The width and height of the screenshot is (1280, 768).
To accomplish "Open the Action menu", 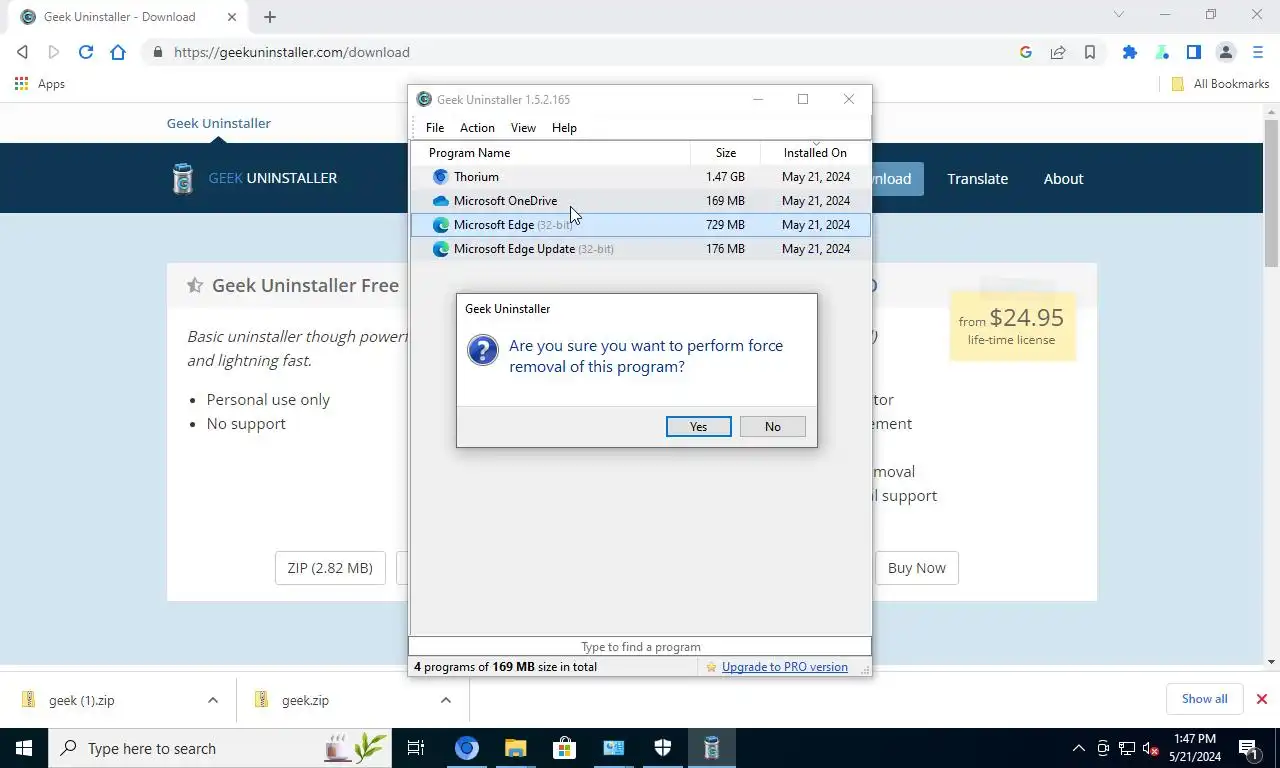I will pos(477,128).
